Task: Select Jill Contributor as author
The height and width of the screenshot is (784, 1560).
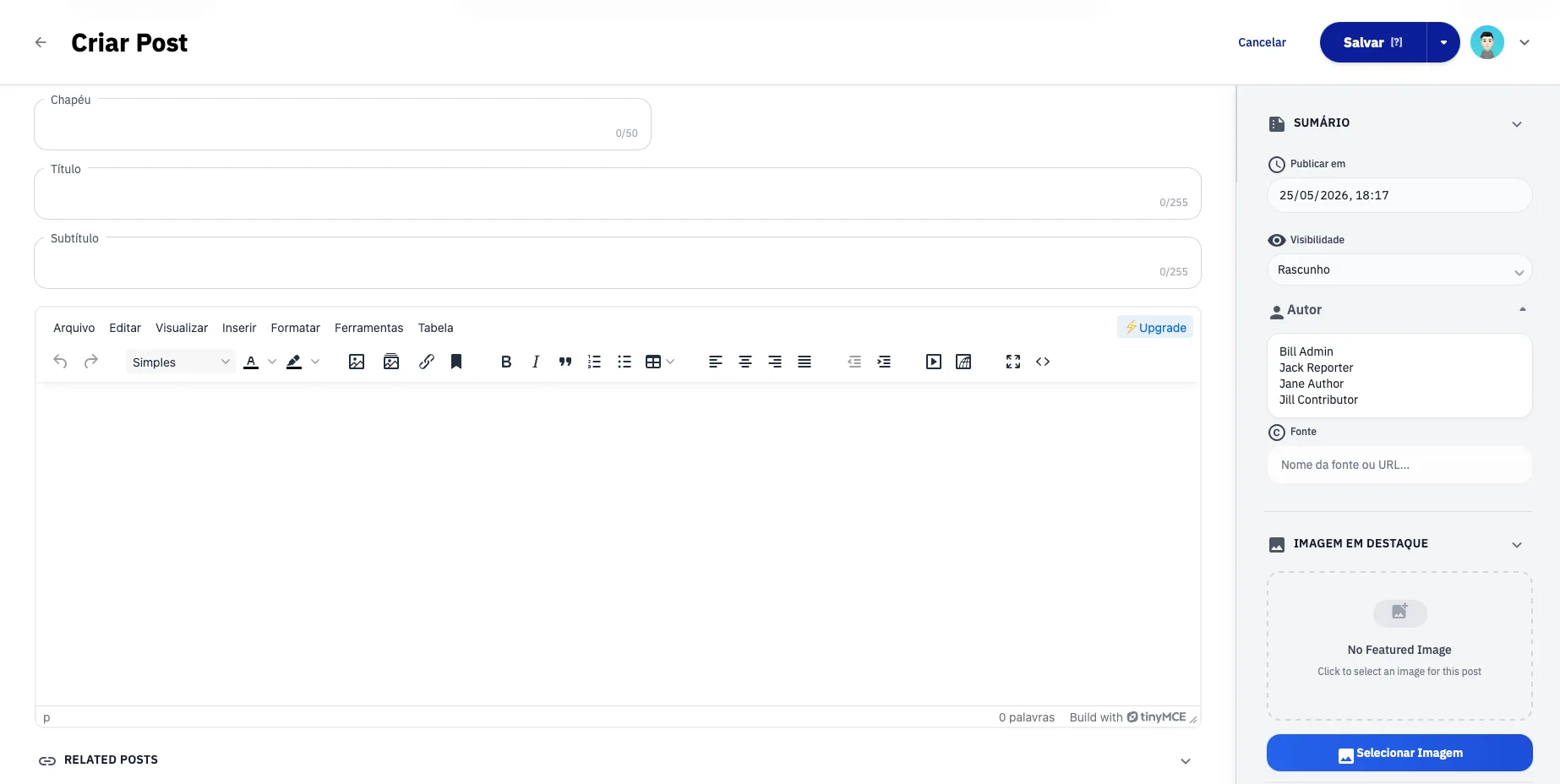Action: coord(1318,400)
